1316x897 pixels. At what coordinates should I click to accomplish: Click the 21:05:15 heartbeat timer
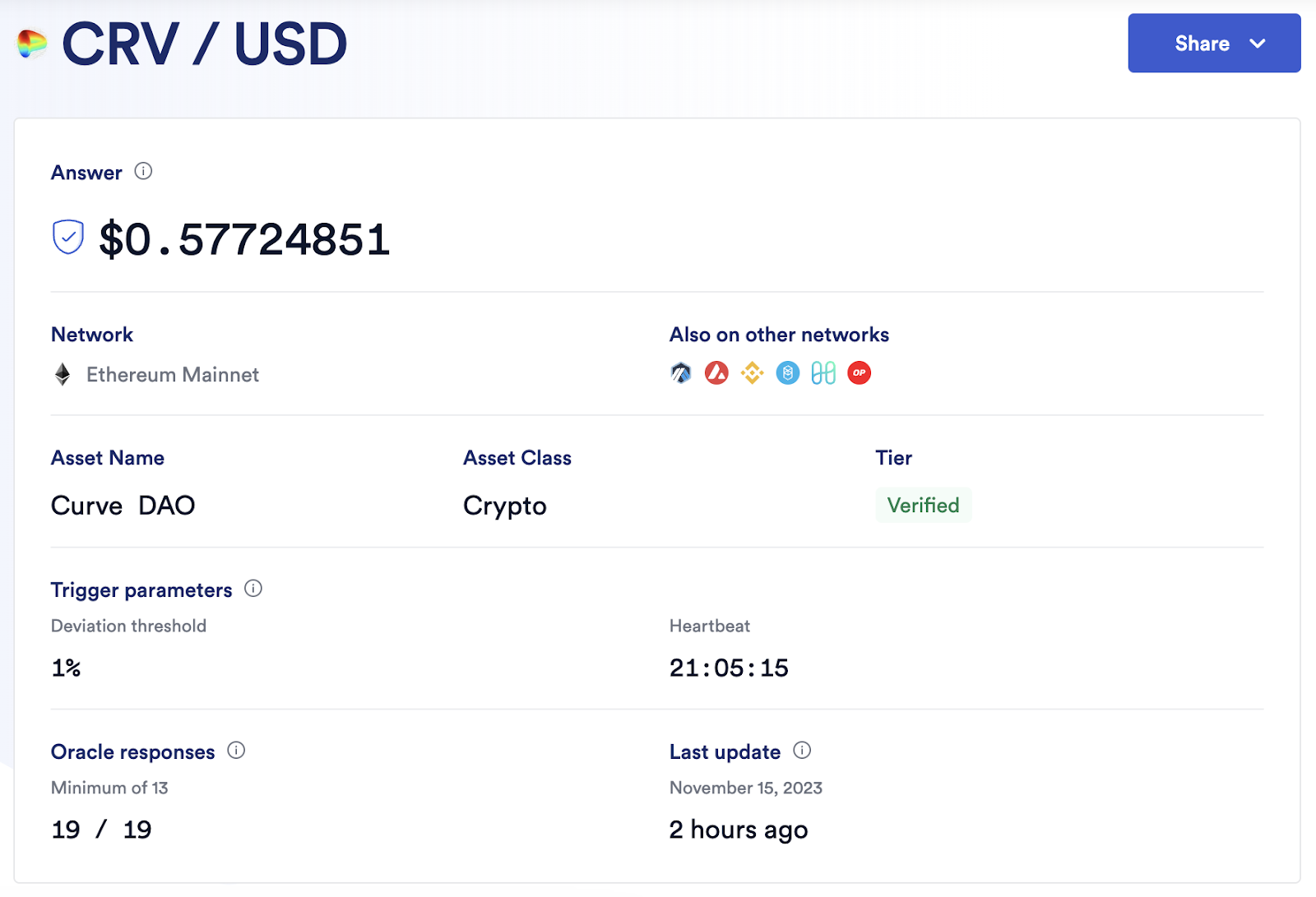tap(729, 668)
